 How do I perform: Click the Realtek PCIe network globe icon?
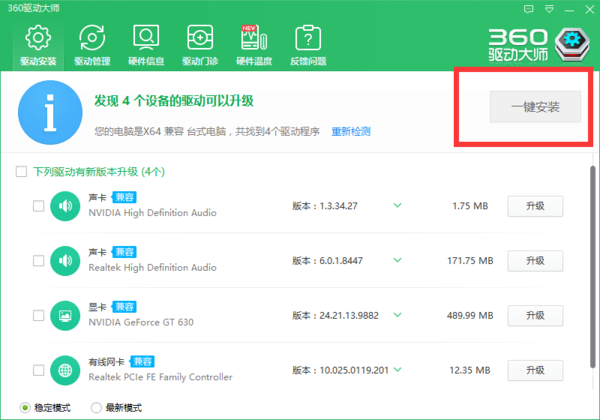[65, 370]
